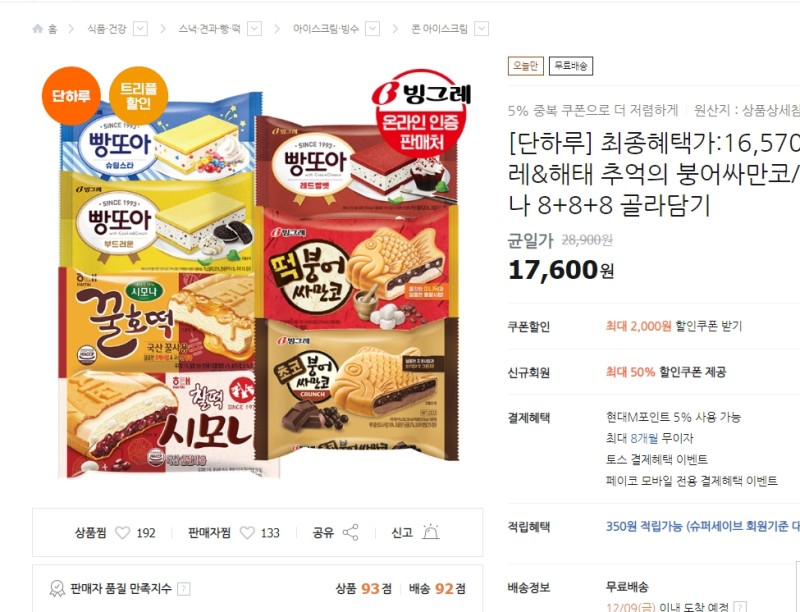This screenshot has width=800, height=612.
Task: Toggle the 판매자찜 heart icon
Action: pos(247,533)
